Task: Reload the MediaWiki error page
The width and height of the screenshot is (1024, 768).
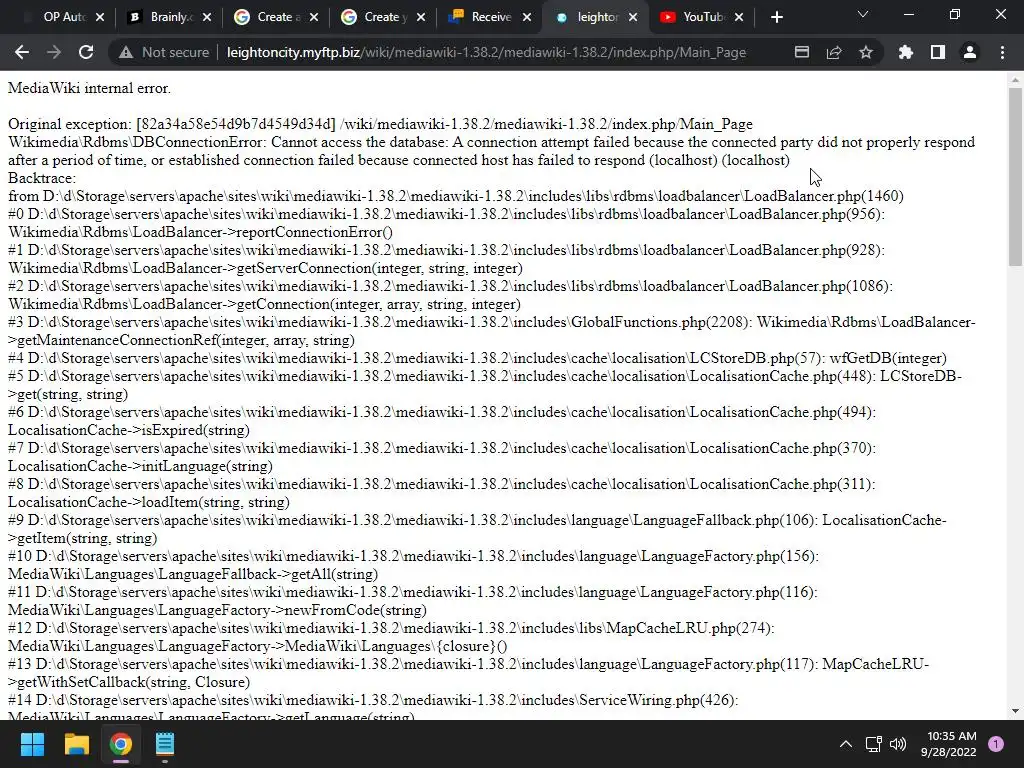Action: [86, 52]
